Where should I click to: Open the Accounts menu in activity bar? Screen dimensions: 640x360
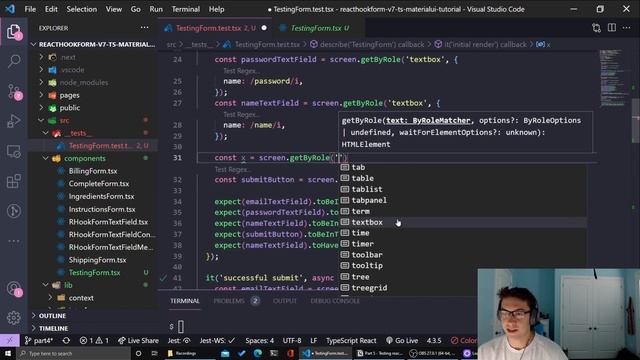tap(14, 289)
